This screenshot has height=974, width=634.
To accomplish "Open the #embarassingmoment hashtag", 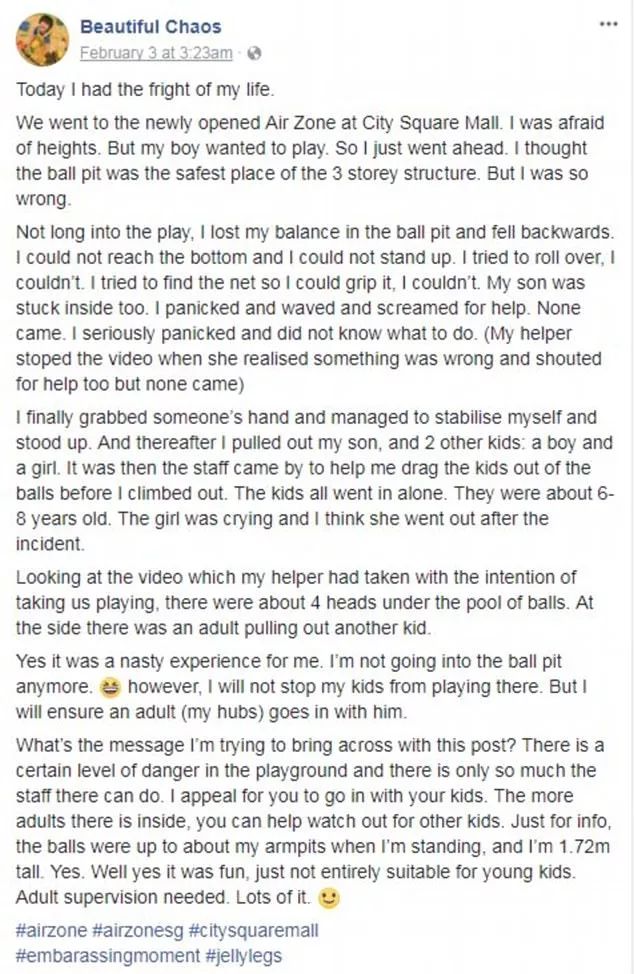I will pyautogui.click(x=108, y=955).
